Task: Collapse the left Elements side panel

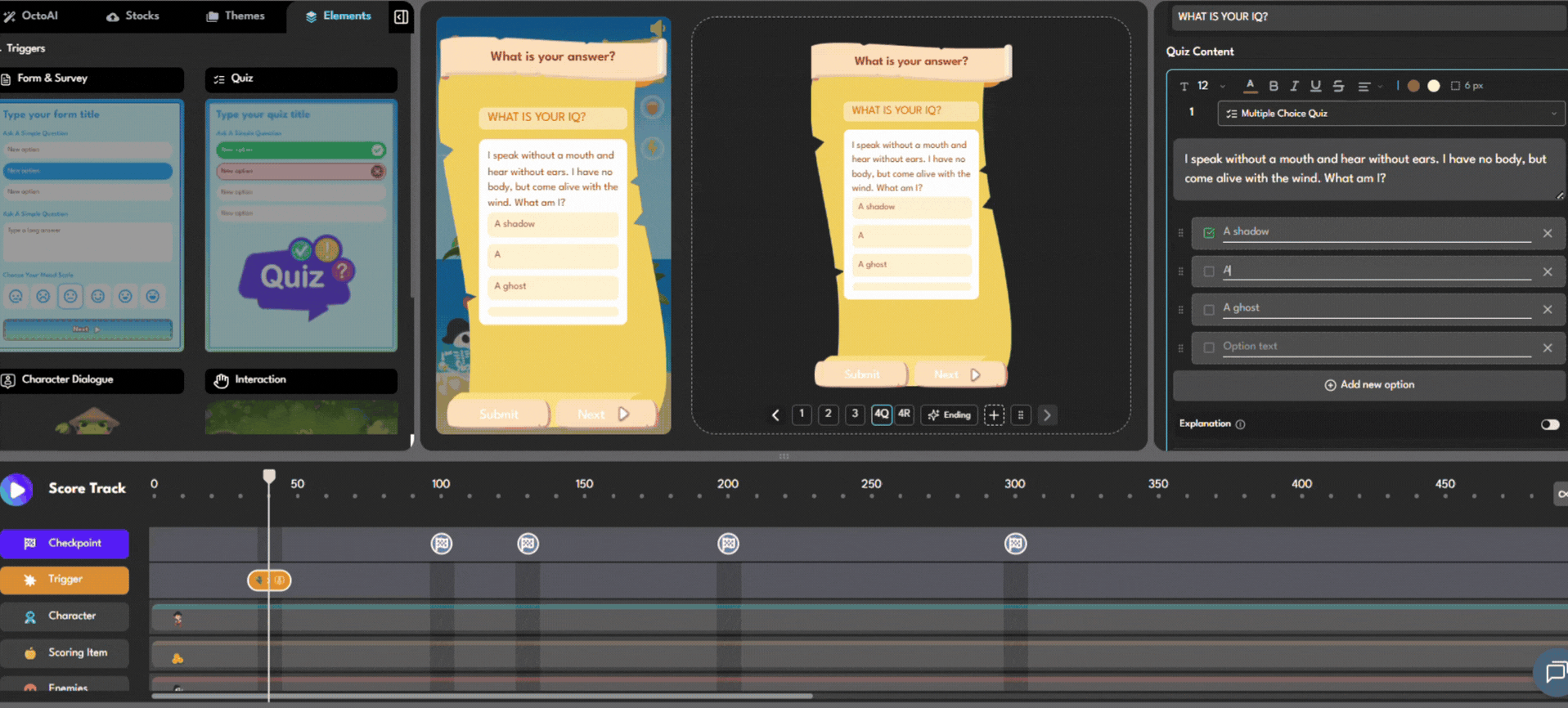Action: (401, 16)
